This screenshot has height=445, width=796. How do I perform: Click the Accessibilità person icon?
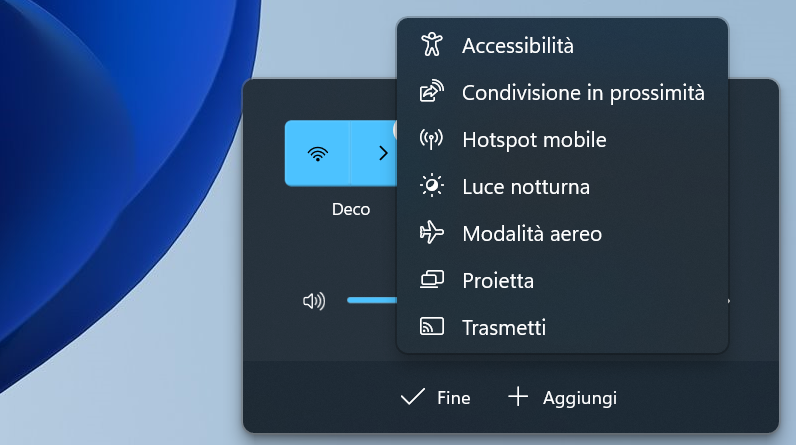click(431, 45)
